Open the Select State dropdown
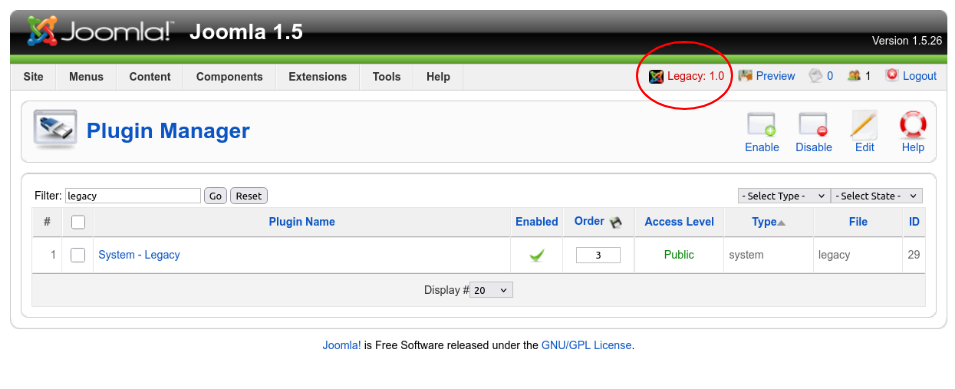The width and height of the screenshot is (955, 389). click(876, 196)
